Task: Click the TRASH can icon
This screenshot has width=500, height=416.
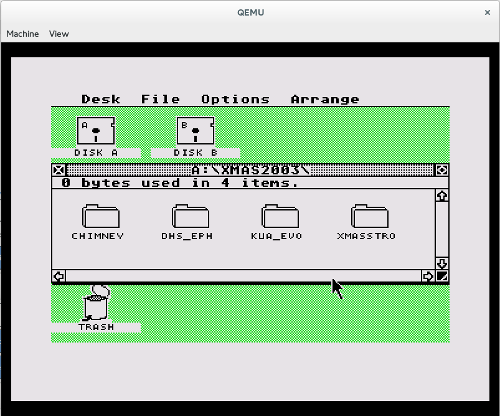Action: (x=96, y=303)
